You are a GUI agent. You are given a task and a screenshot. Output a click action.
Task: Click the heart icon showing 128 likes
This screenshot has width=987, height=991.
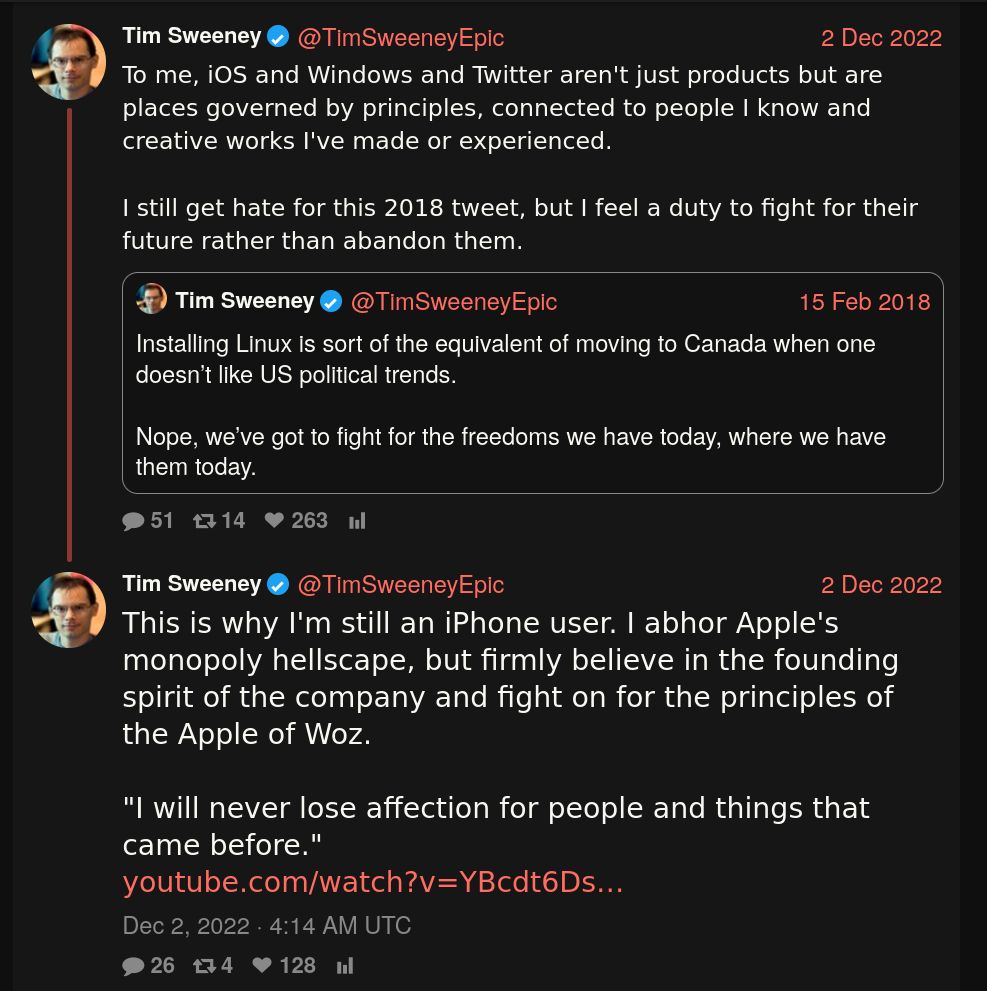point(262,966)
